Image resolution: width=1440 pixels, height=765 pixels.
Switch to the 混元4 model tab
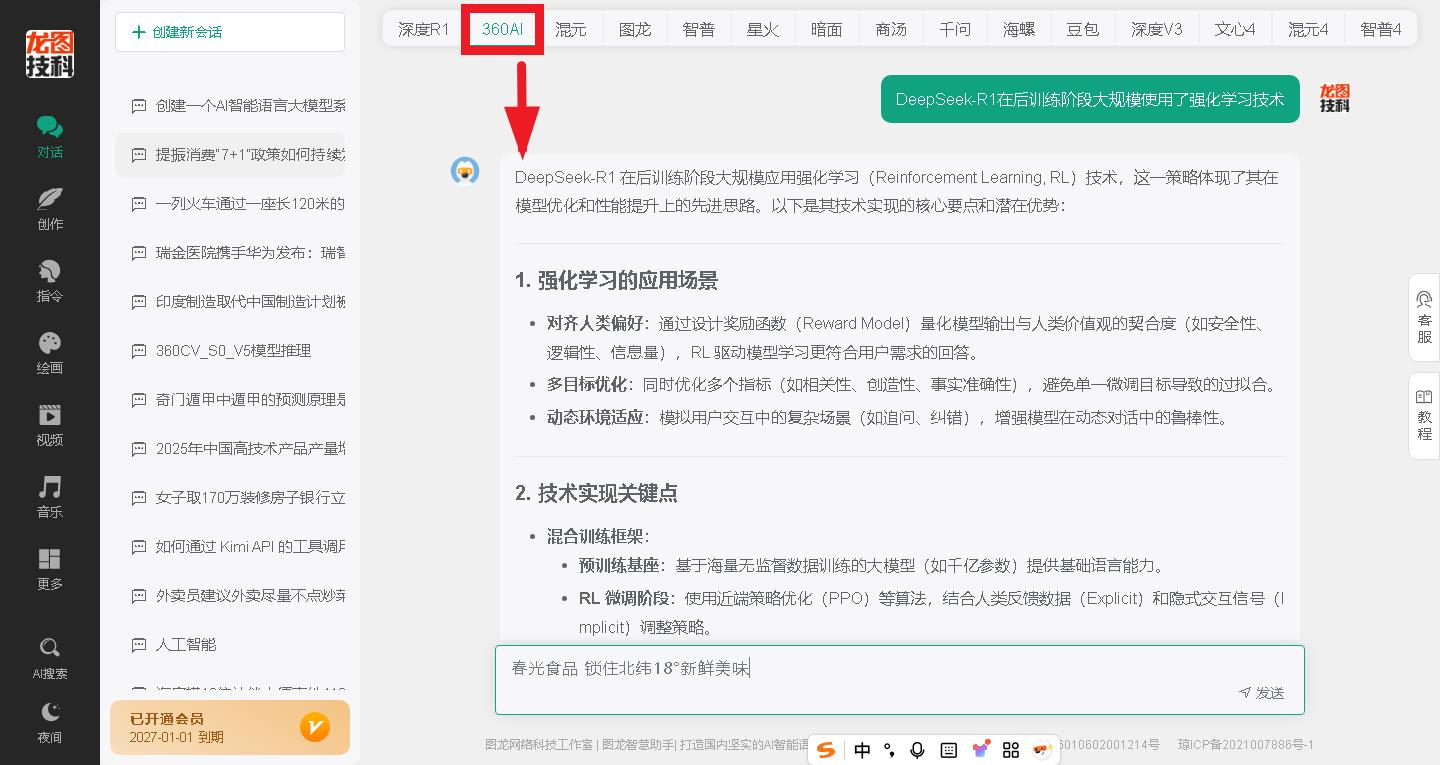point(1308,29)
